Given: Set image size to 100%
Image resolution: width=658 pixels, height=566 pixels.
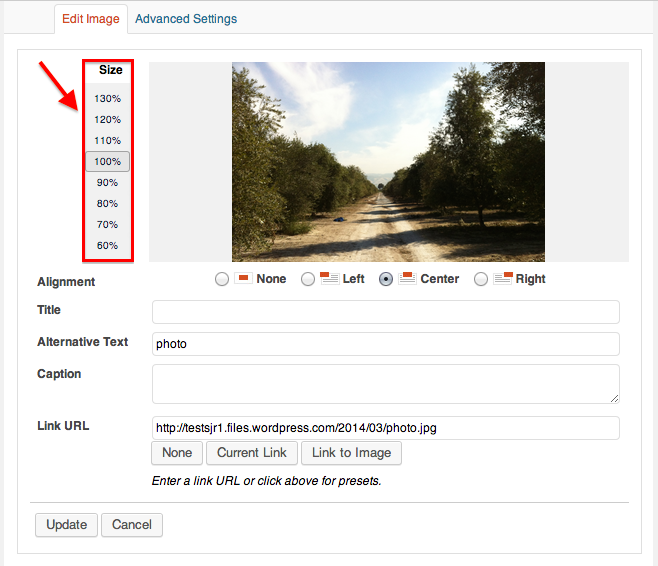Looking at the screenshot, I should click(107, 162).
